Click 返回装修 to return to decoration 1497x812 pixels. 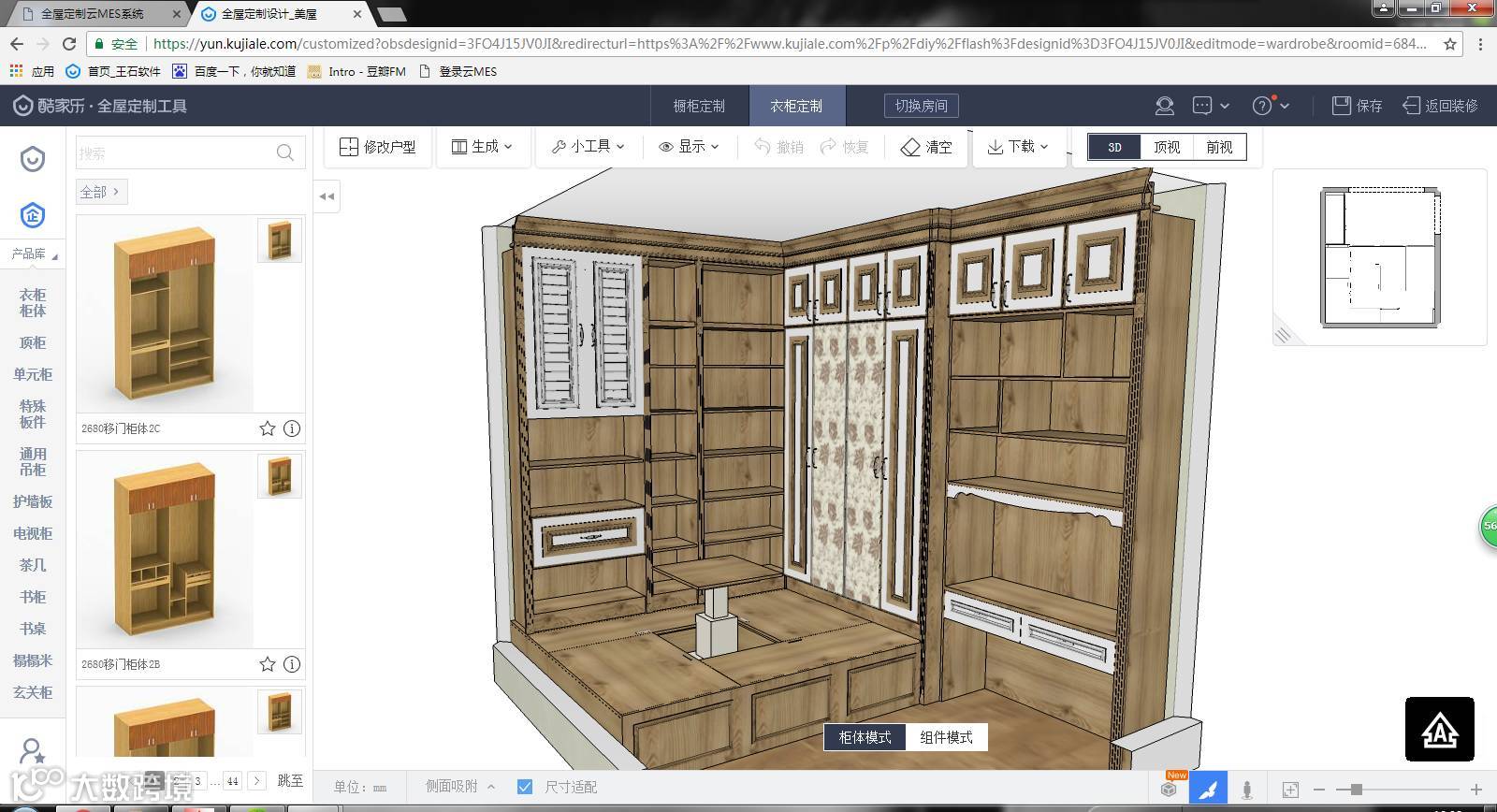pos(1440,106)
